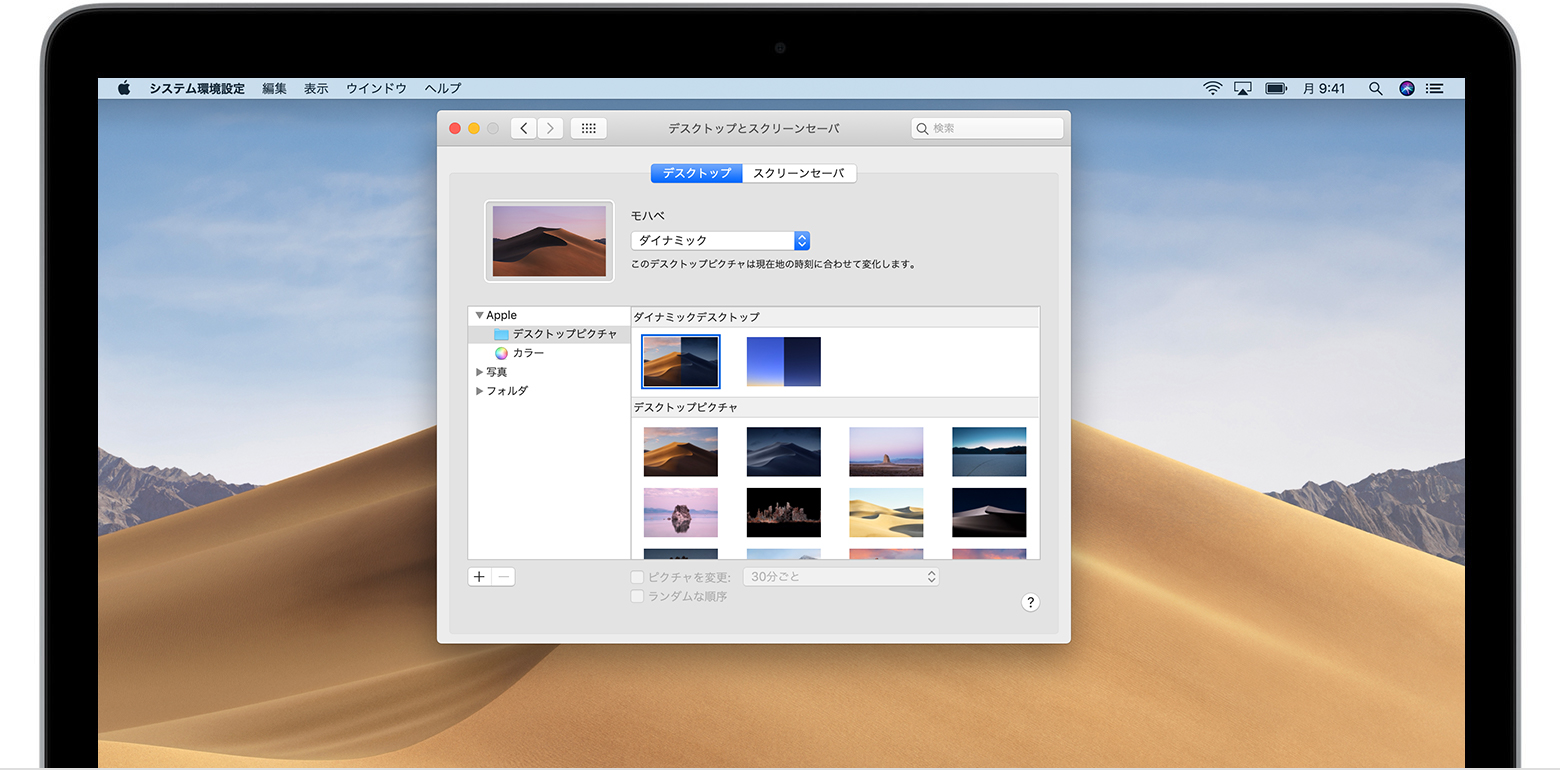Choose the bright sand dunes picture
This screenshot has height=770, width=1560.
886,512
